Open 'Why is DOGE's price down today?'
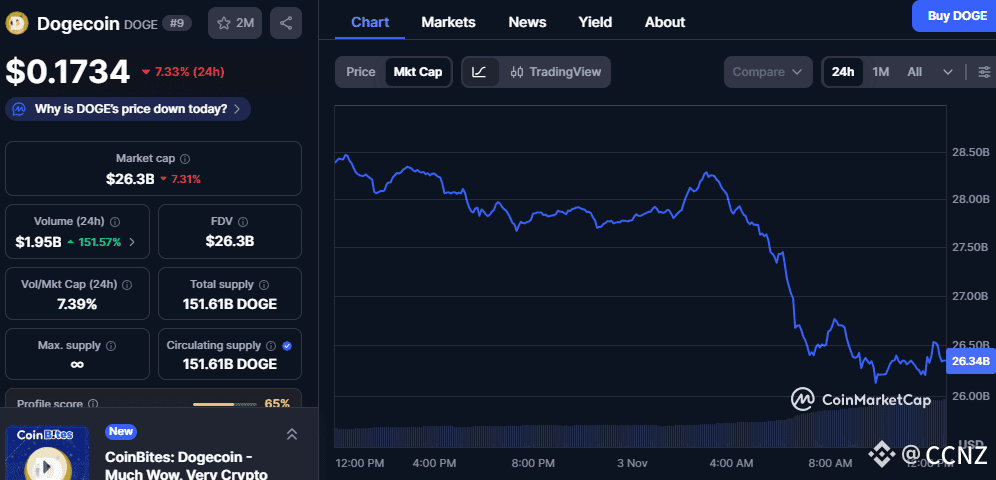The height and width of the screenshot is (480, 996). (128, 109)
